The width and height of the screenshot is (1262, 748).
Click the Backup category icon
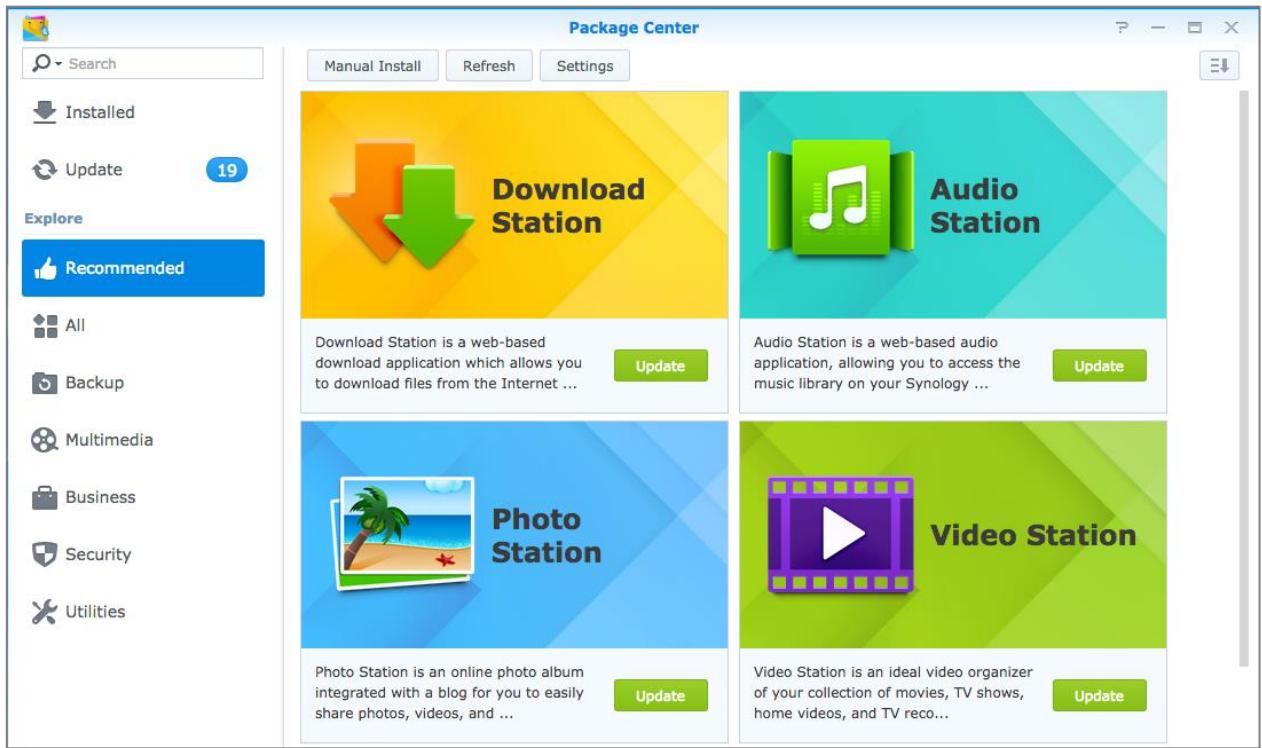[x=45, y=383]
